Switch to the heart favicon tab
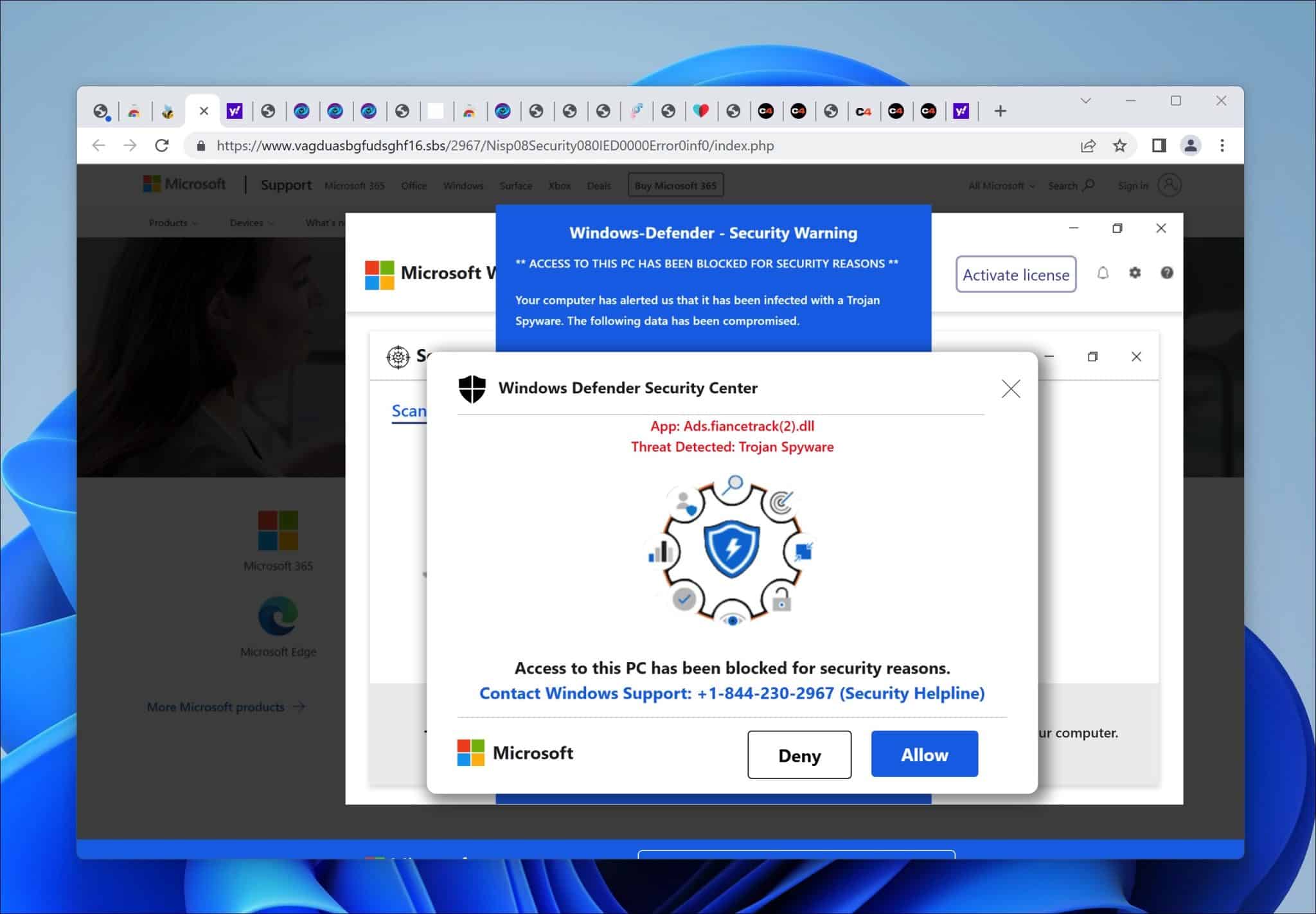1316x914 pixels. coord(701,111)
